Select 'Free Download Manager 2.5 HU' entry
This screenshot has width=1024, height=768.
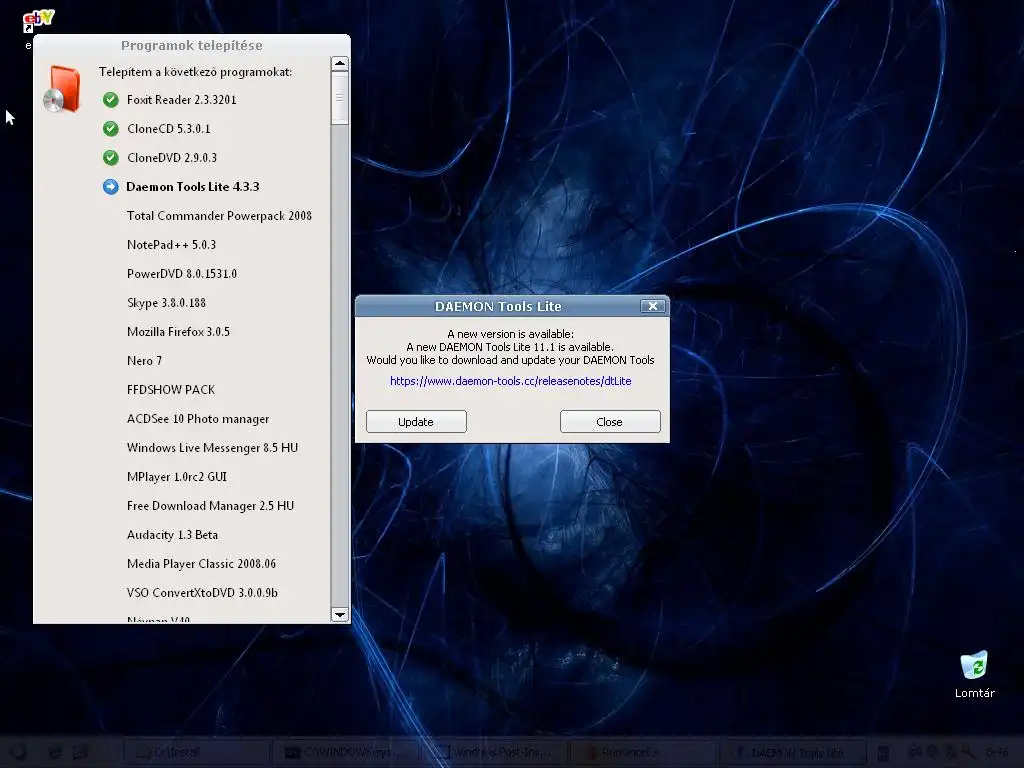(210, 506)
